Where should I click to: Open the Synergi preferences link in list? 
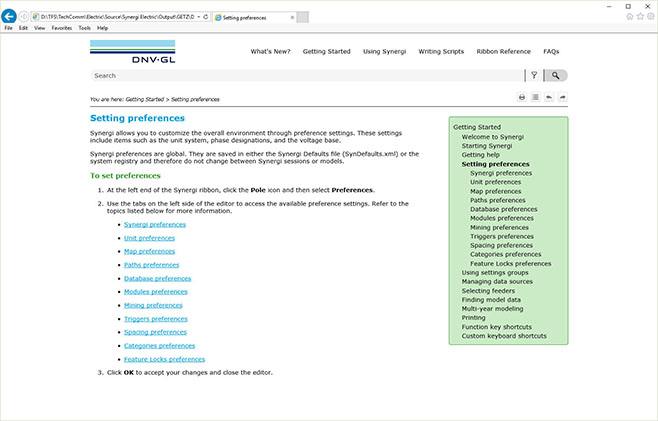[x=155, y=225]
